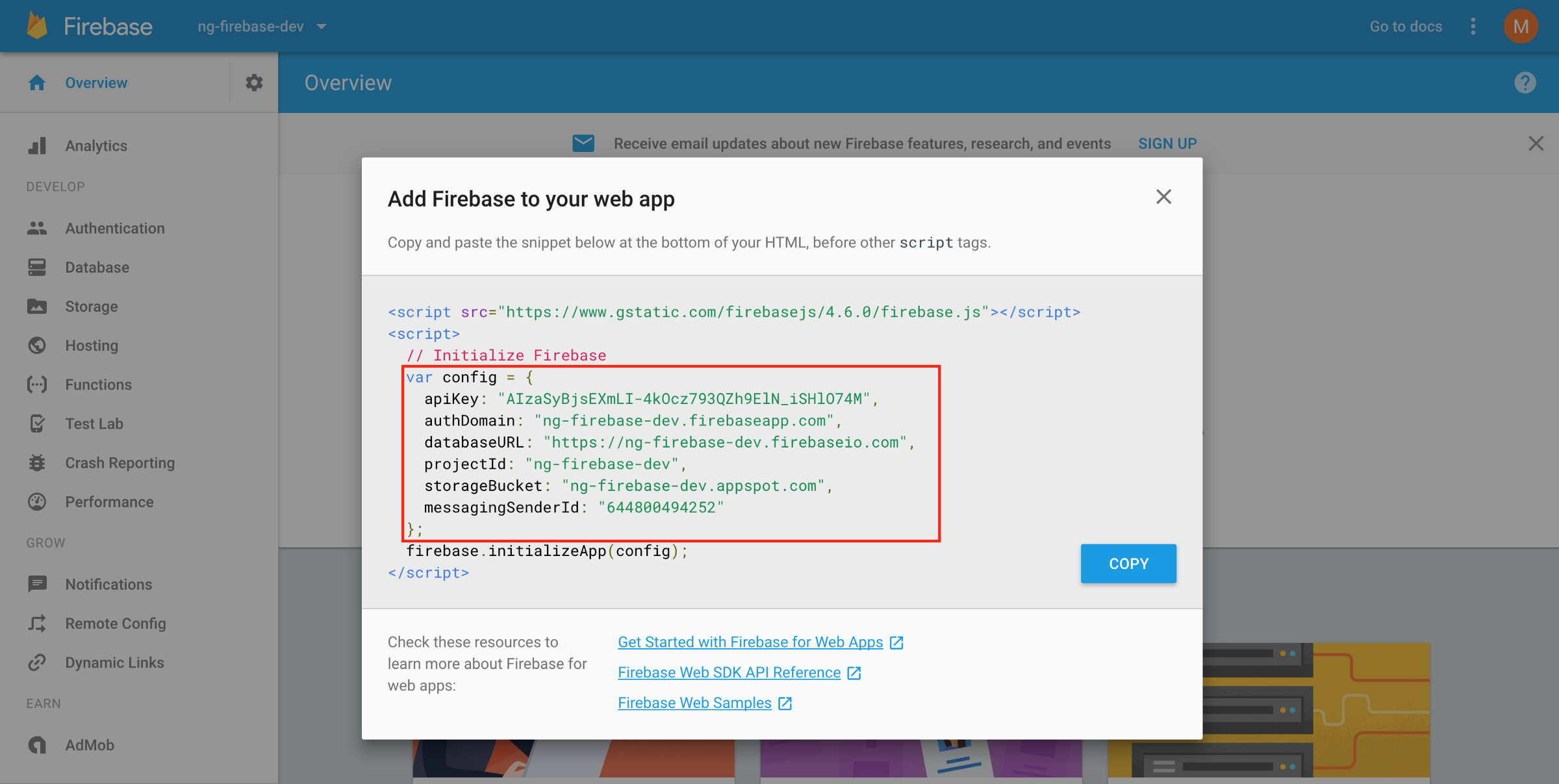Click Go to docs link

click(1406, 27)
